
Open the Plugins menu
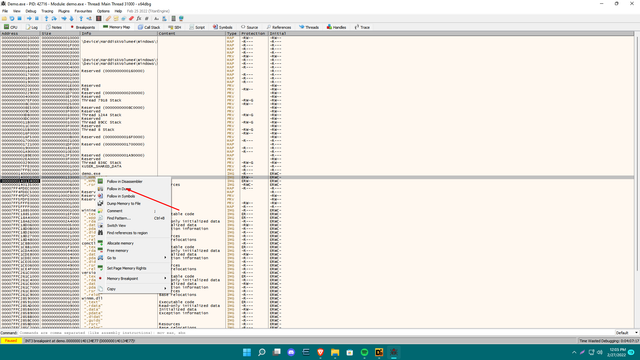pyautogui.click(x=64, y=11)
